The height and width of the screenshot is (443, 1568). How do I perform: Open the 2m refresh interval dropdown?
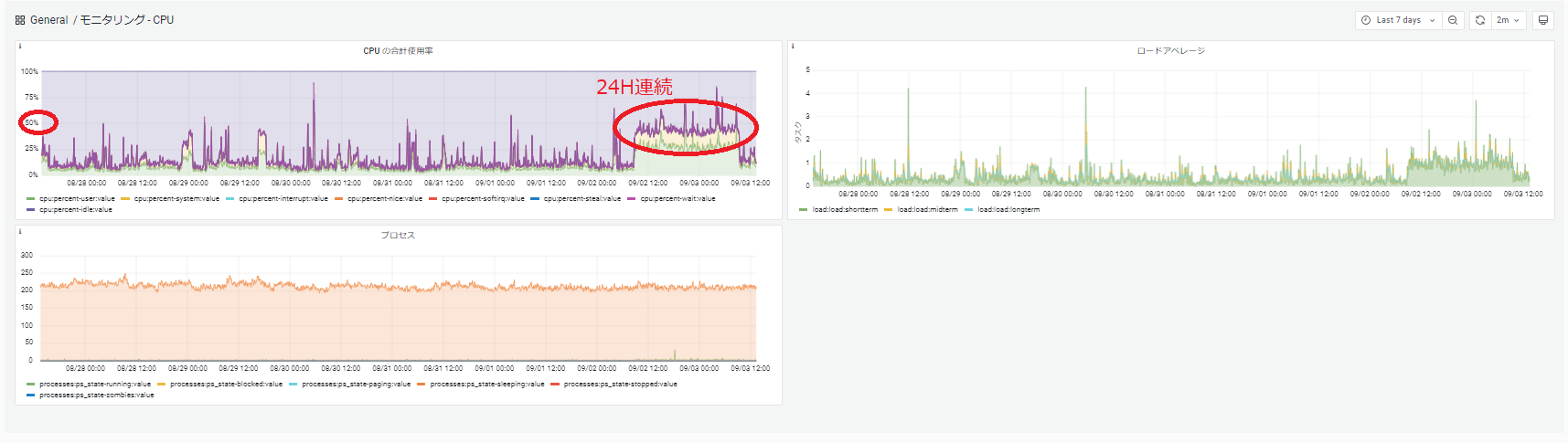click(x=1508, y=20)
